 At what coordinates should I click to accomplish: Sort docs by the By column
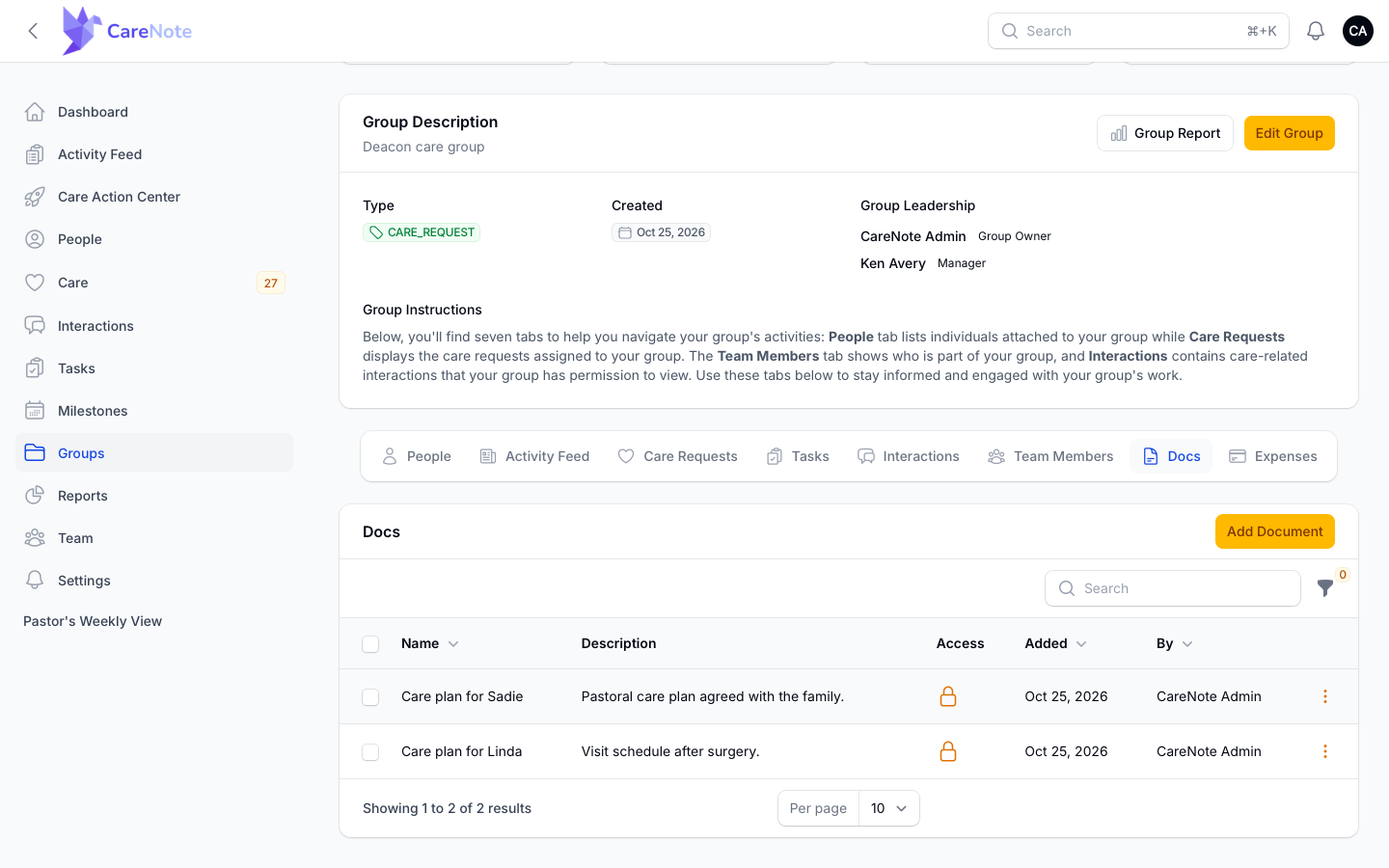point(1174,643)
